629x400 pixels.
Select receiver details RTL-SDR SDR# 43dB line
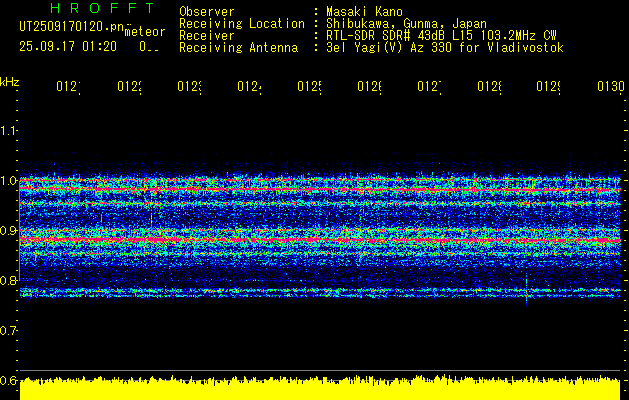[x=441, y=36]
